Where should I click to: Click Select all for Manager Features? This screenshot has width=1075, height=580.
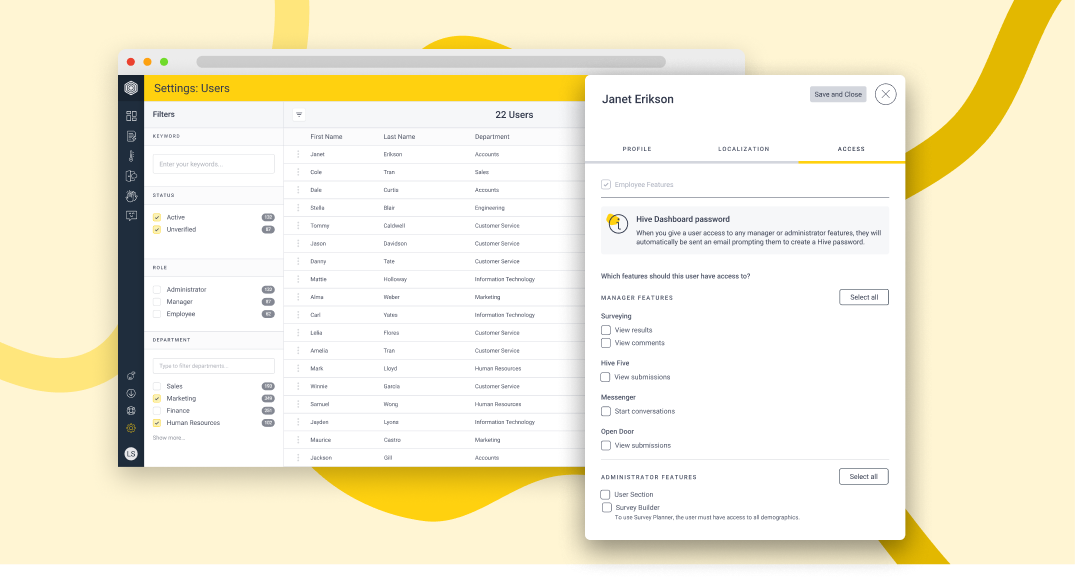864,297
